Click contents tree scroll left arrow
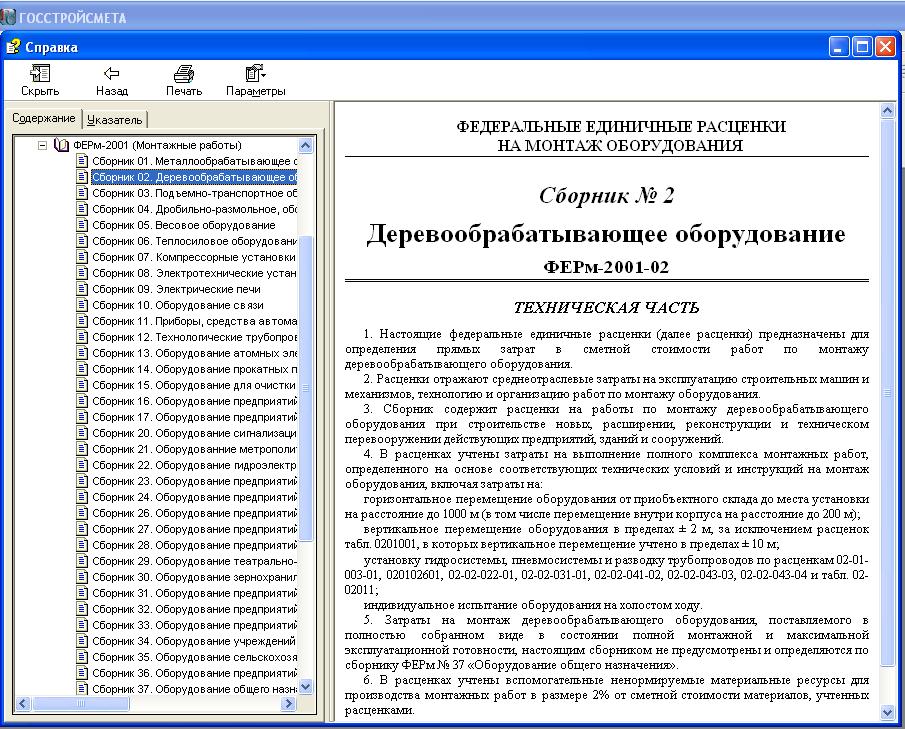Image resolution: width=905 pixels, height=729 pixels. coord(23,704)
